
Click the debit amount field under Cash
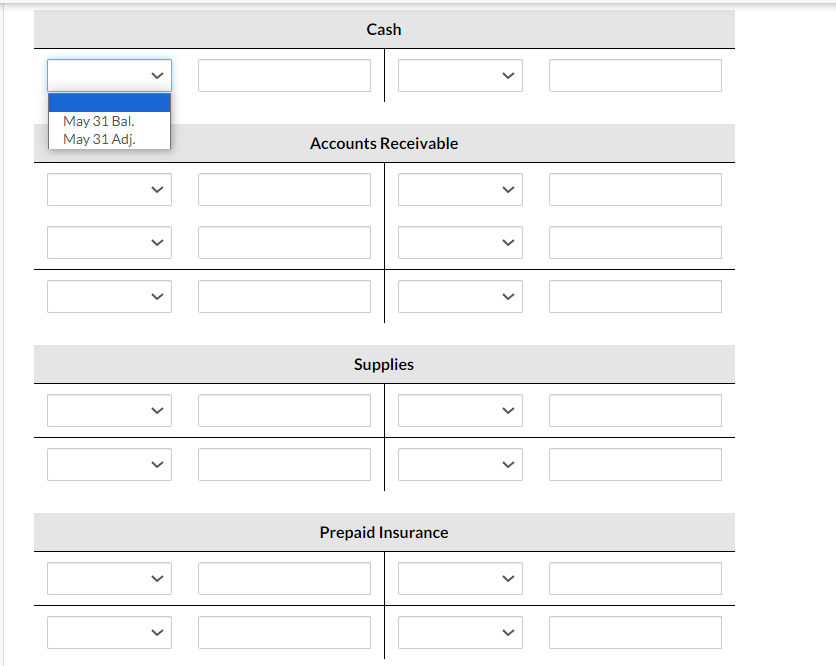[x=284, y=75]
